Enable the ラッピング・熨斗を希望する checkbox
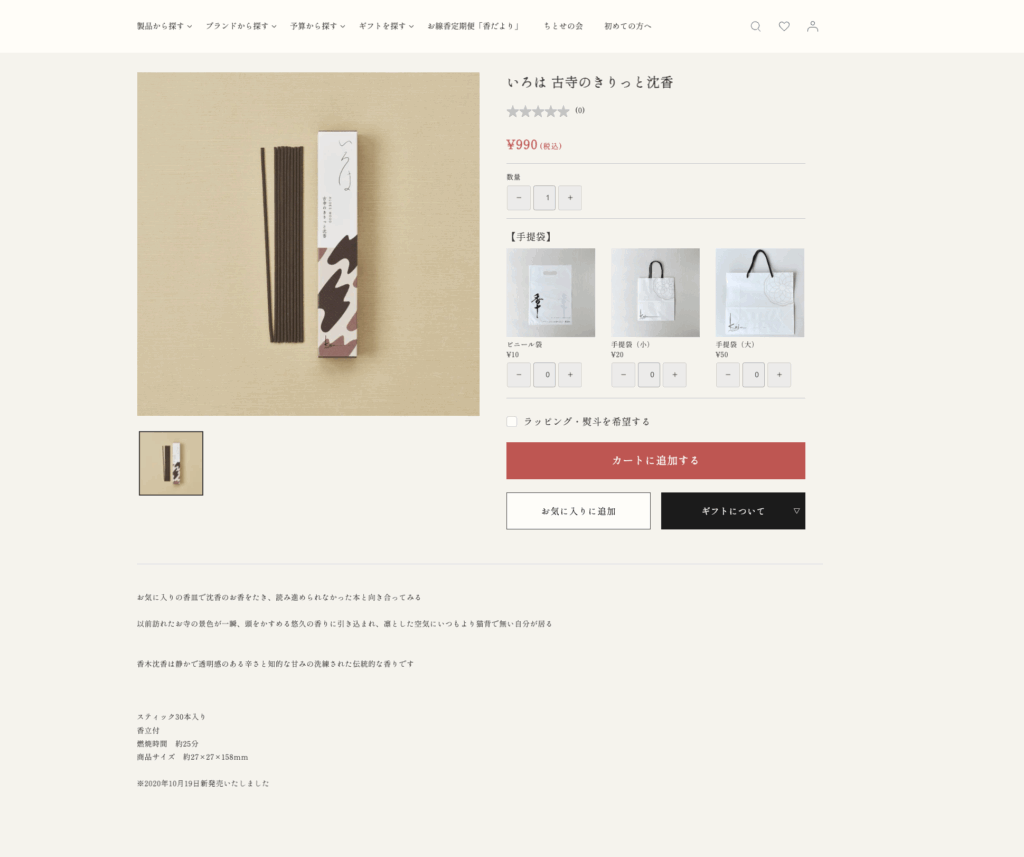This screenshot has width=1024, height=857. pos(512,422)
